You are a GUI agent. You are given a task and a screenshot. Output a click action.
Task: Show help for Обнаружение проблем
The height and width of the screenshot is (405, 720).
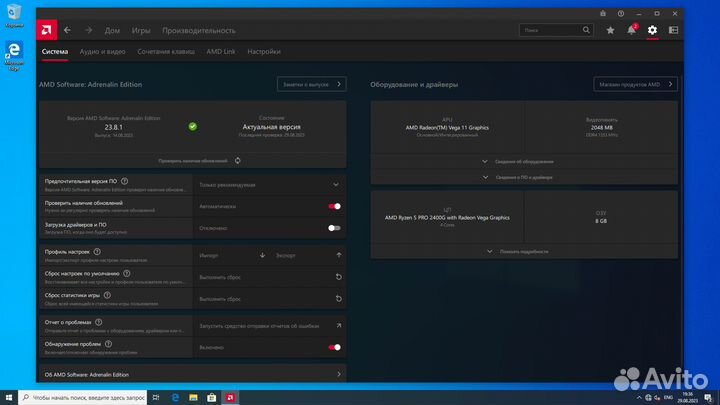click(x=108, y=344)
